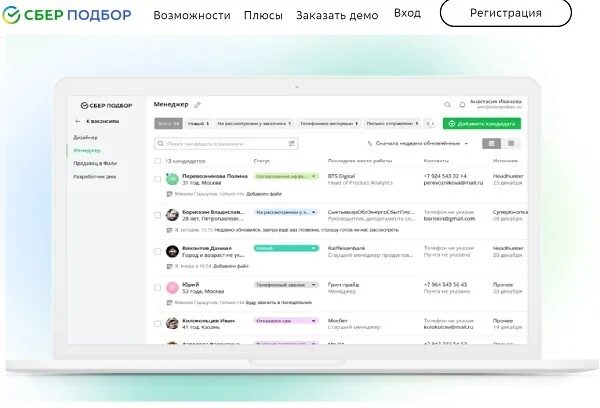600x408 pixels.
Task: Toggle checkbox for Колокольцев Иван
Action: [157, 324]
